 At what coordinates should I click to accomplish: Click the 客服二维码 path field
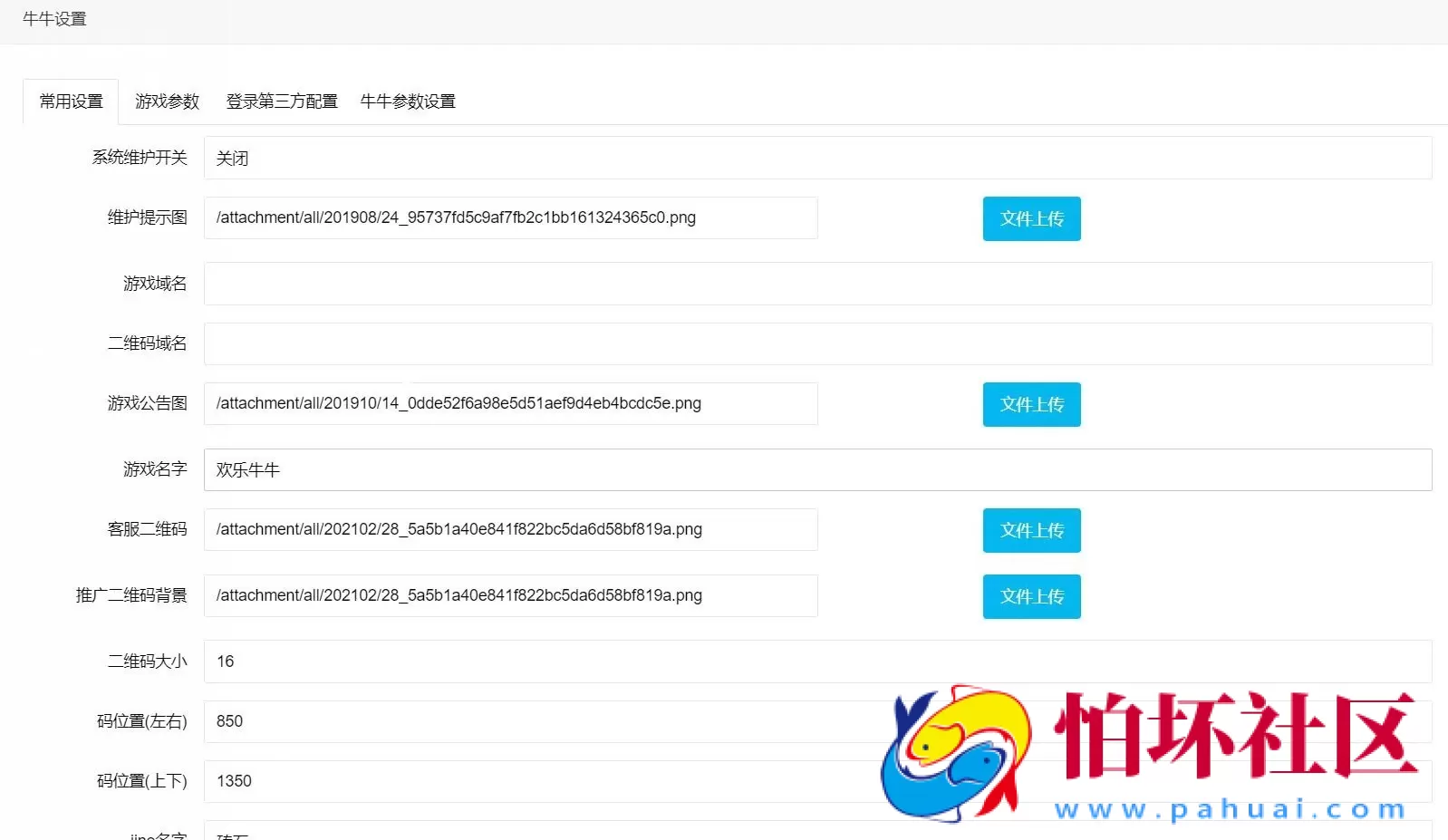(511, 529)
